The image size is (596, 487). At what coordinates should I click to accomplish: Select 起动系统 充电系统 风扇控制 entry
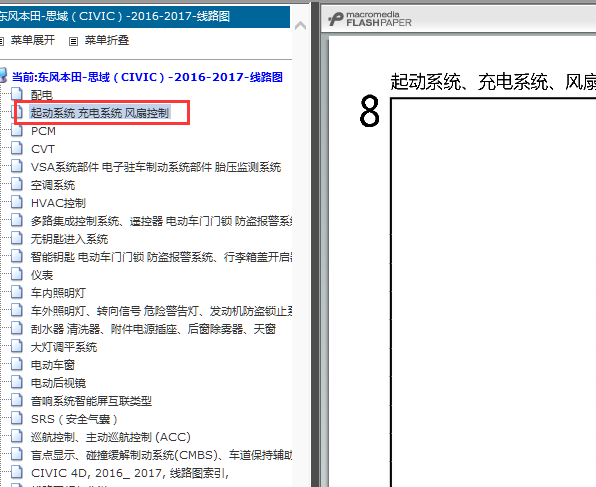[x=100, y=113]
